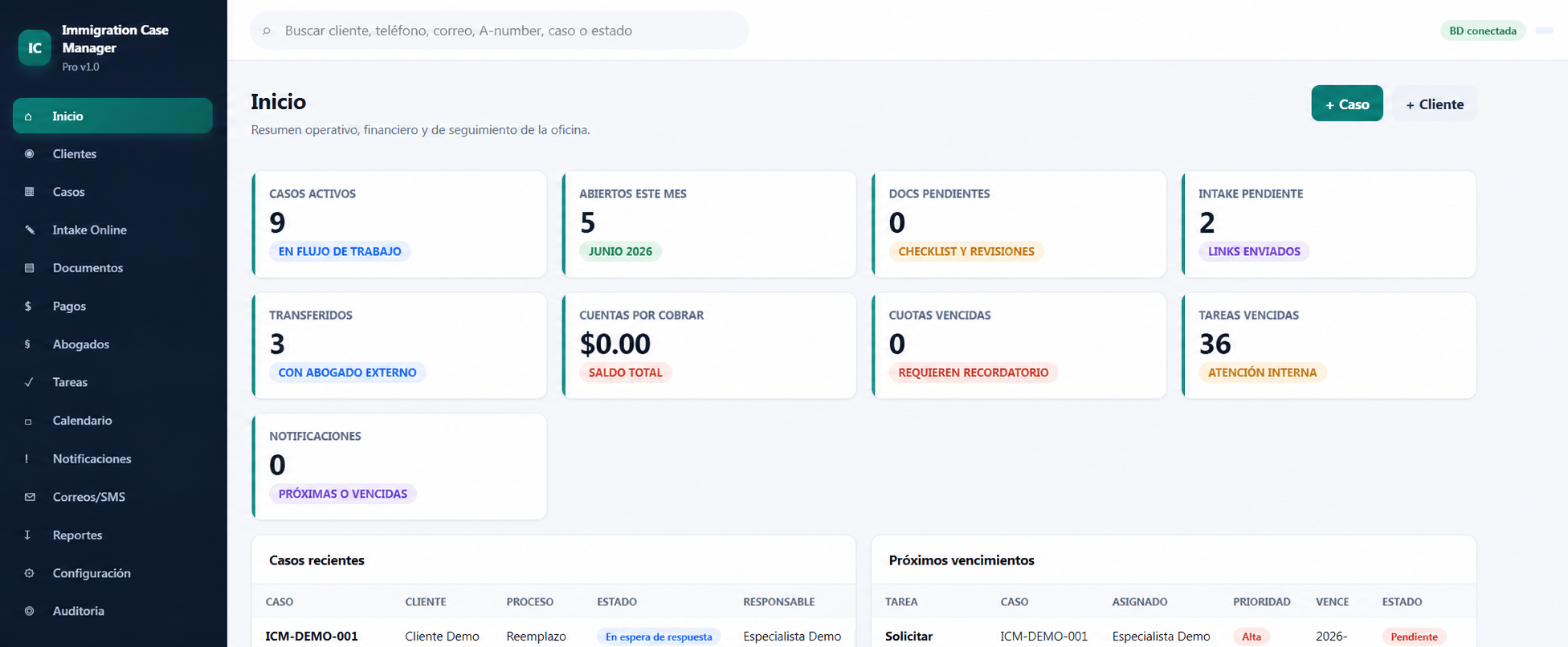1568x647 pixels.
Task: Click the Tareas checkmark icon
Action: coord(29,382)
